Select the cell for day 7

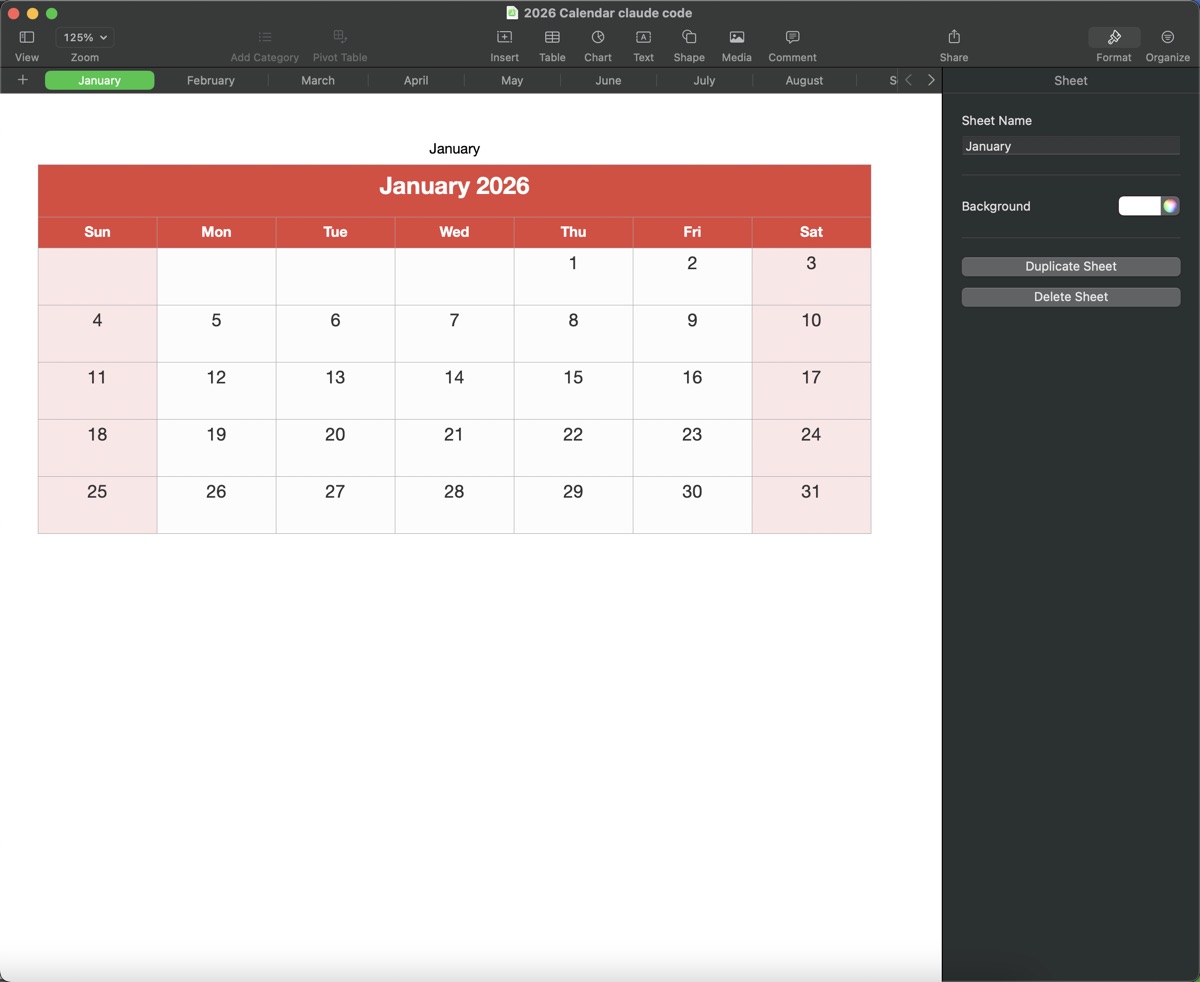tap(454, 333)
